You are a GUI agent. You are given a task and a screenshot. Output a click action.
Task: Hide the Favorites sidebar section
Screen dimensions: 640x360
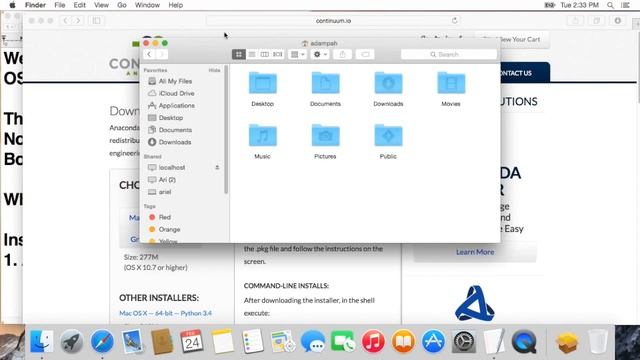coord(214,70)
